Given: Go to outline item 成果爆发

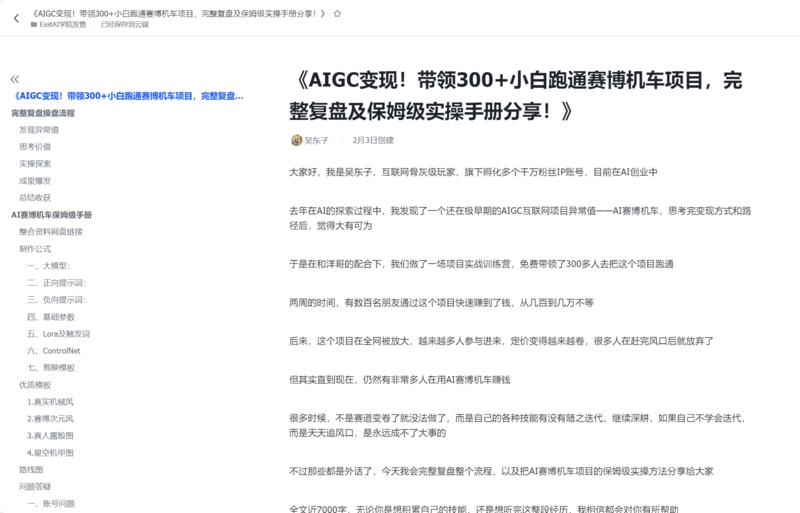Looking at the screenshot, I should tap(35, 181).
